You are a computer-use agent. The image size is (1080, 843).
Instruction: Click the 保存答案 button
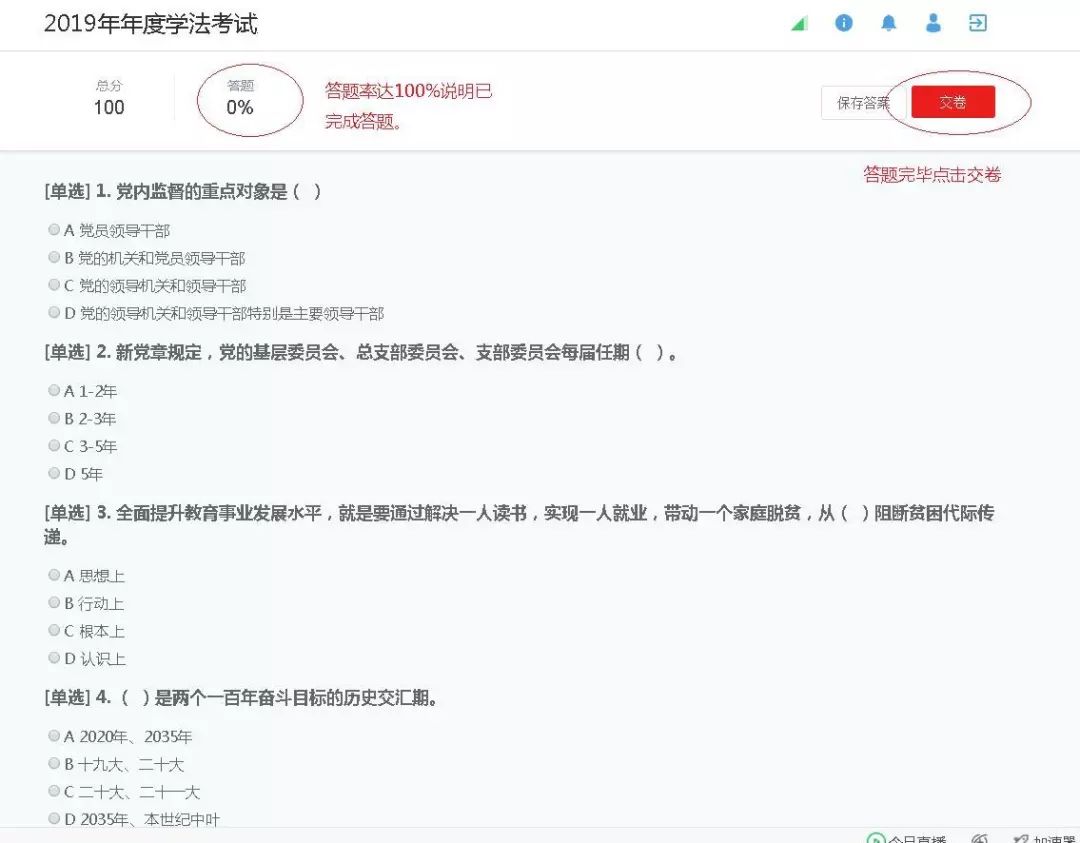[863, 102]
